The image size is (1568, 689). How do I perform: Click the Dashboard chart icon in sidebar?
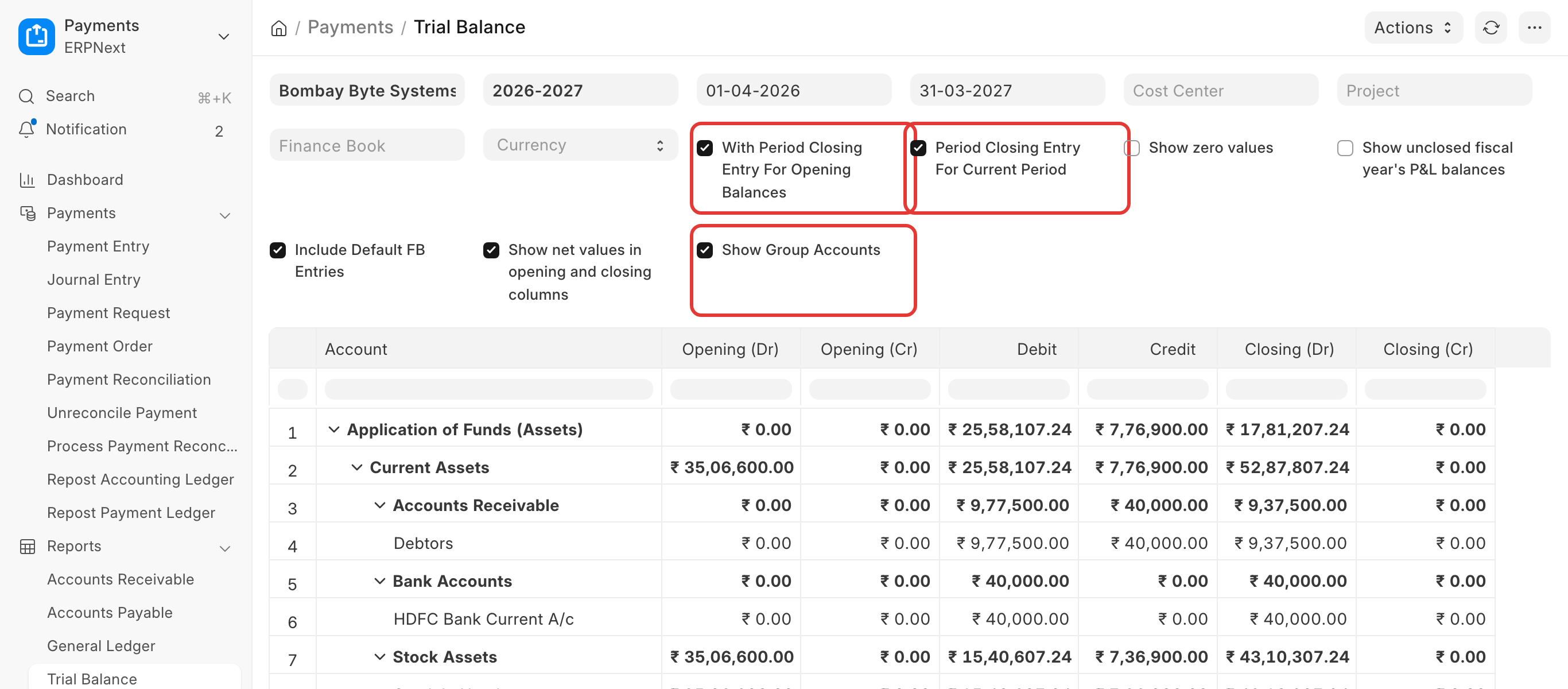coord(27,180)
